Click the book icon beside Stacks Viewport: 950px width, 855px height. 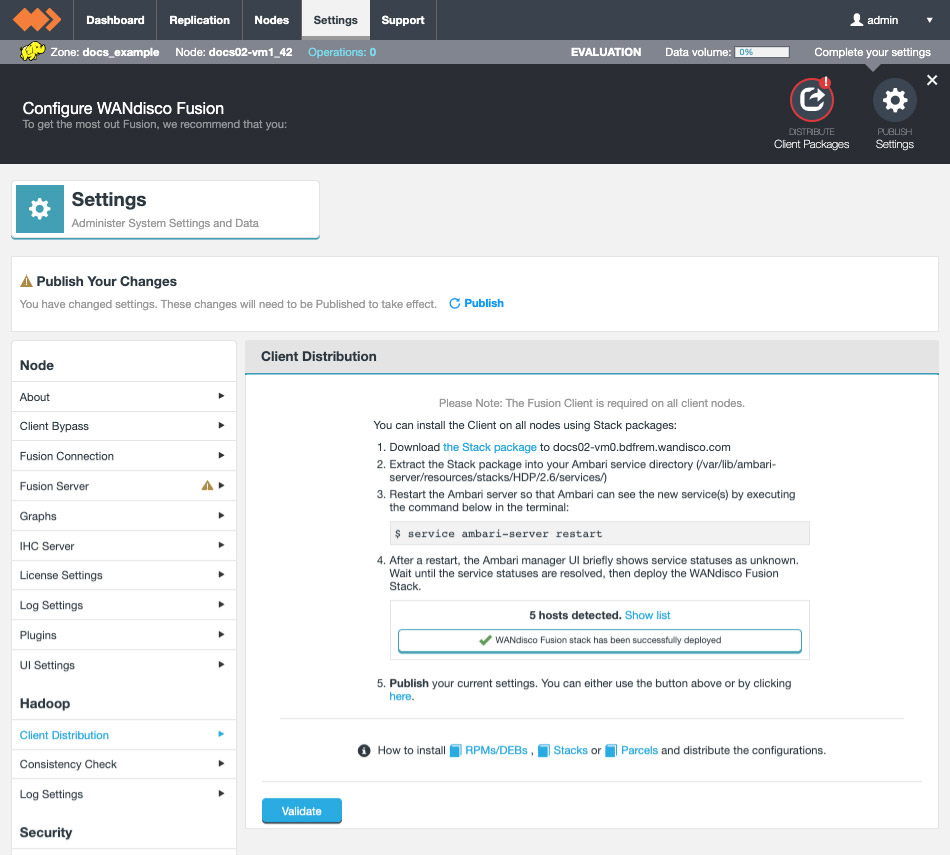point(543,751)
